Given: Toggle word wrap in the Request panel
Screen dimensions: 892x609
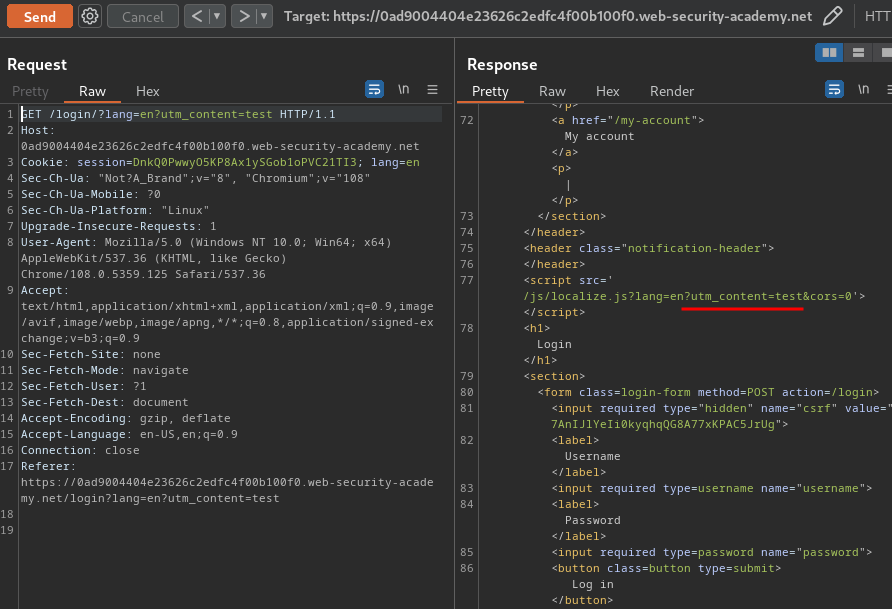Looking at the screenshot, I should coord(374,89).
